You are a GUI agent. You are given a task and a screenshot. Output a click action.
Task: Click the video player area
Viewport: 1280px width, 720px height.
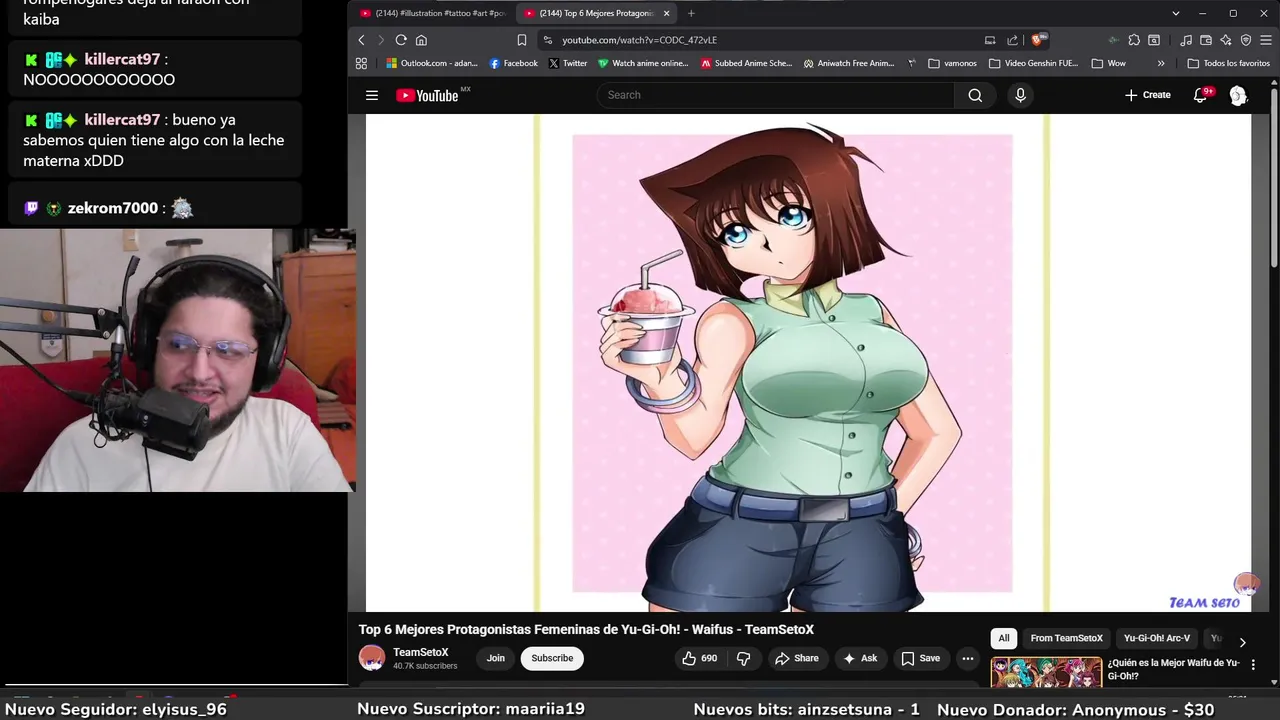[x=808, y=362]
